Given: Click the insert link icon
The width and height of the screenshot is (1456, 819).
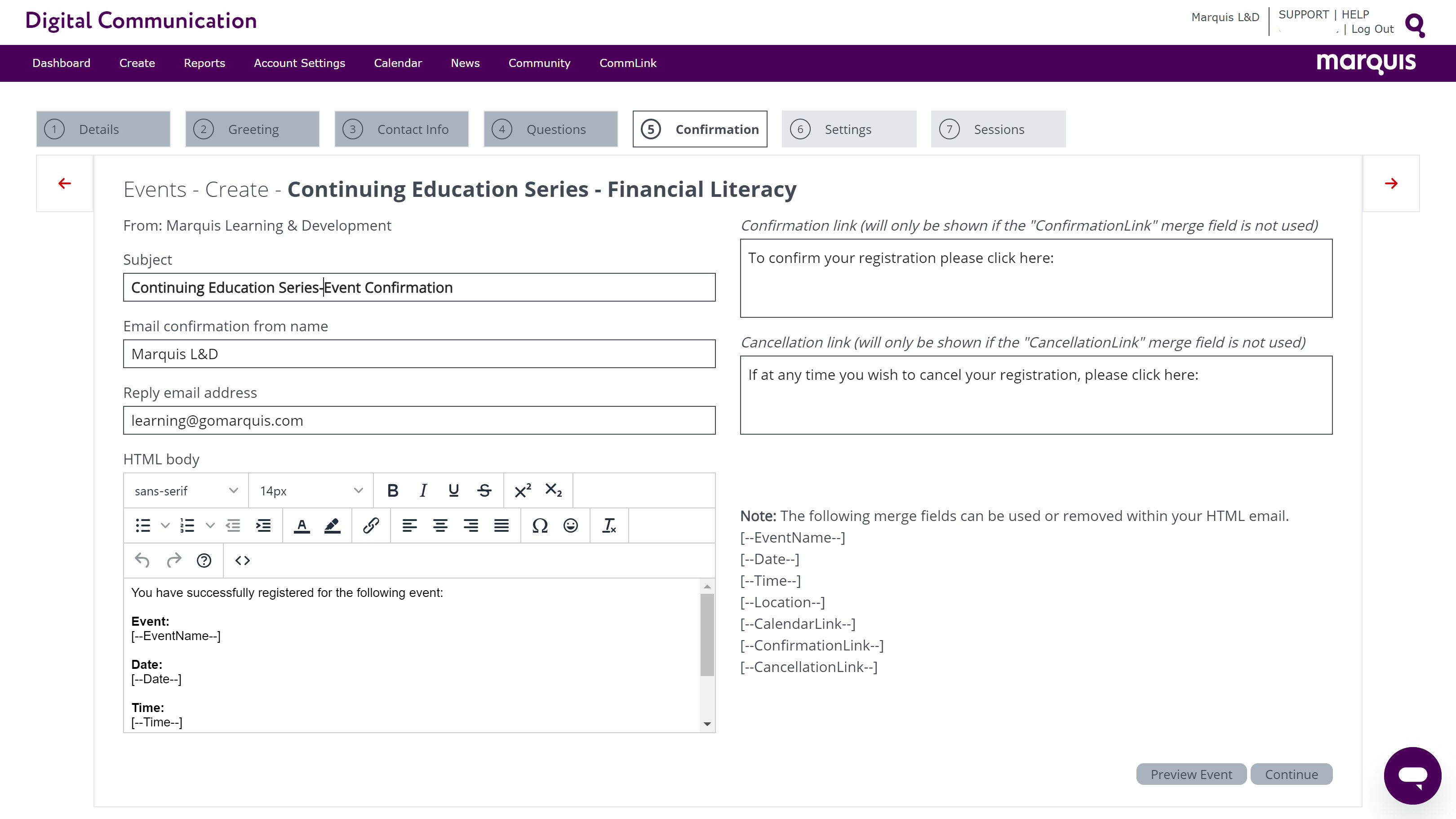Looking at the screenshot, I should pyautogui.click(x=371, y=525).
